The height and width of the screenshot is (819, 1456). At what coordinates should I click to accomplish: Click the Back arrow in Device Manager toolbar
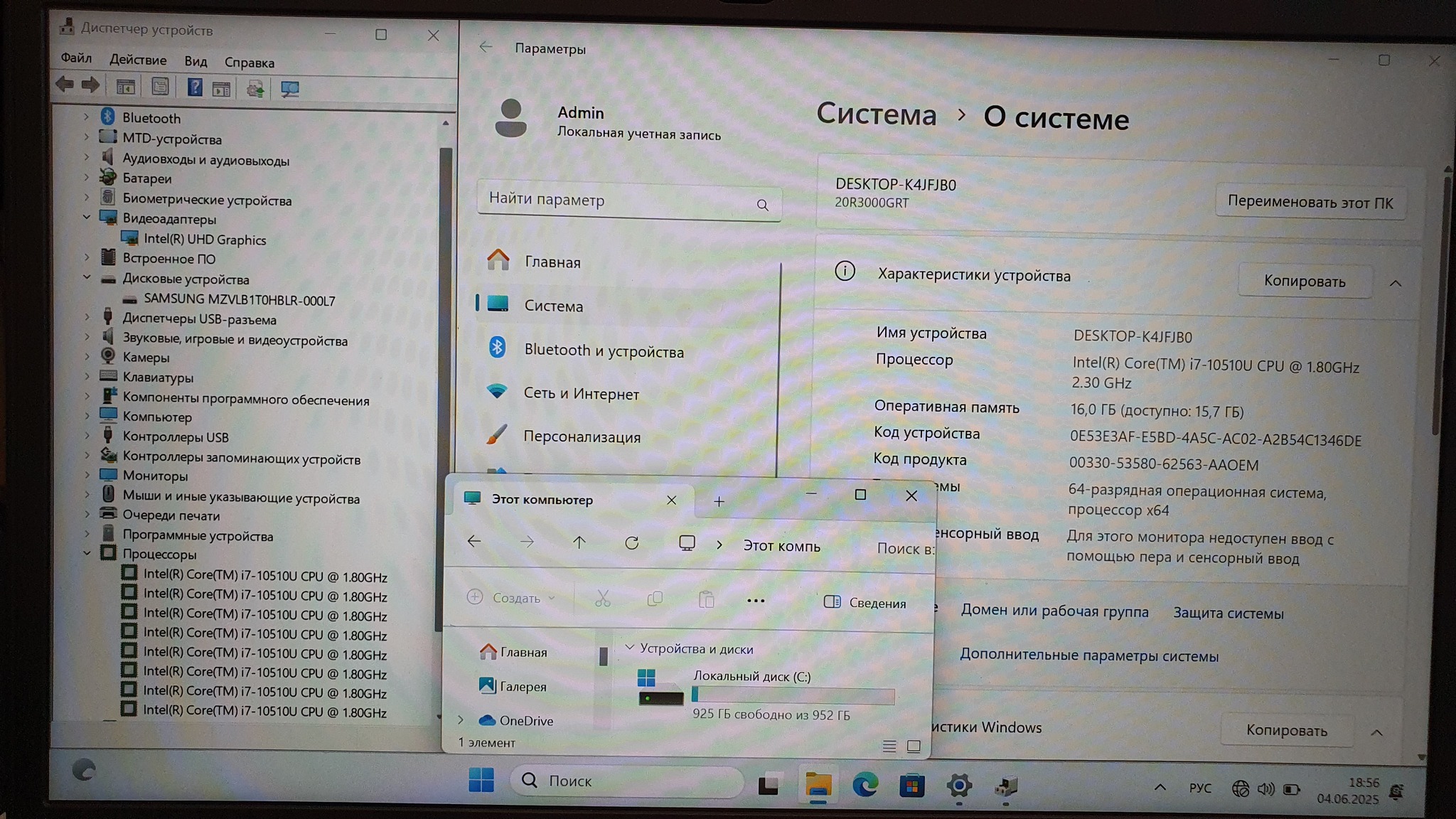pyautogui.click(x=65, y=85)
